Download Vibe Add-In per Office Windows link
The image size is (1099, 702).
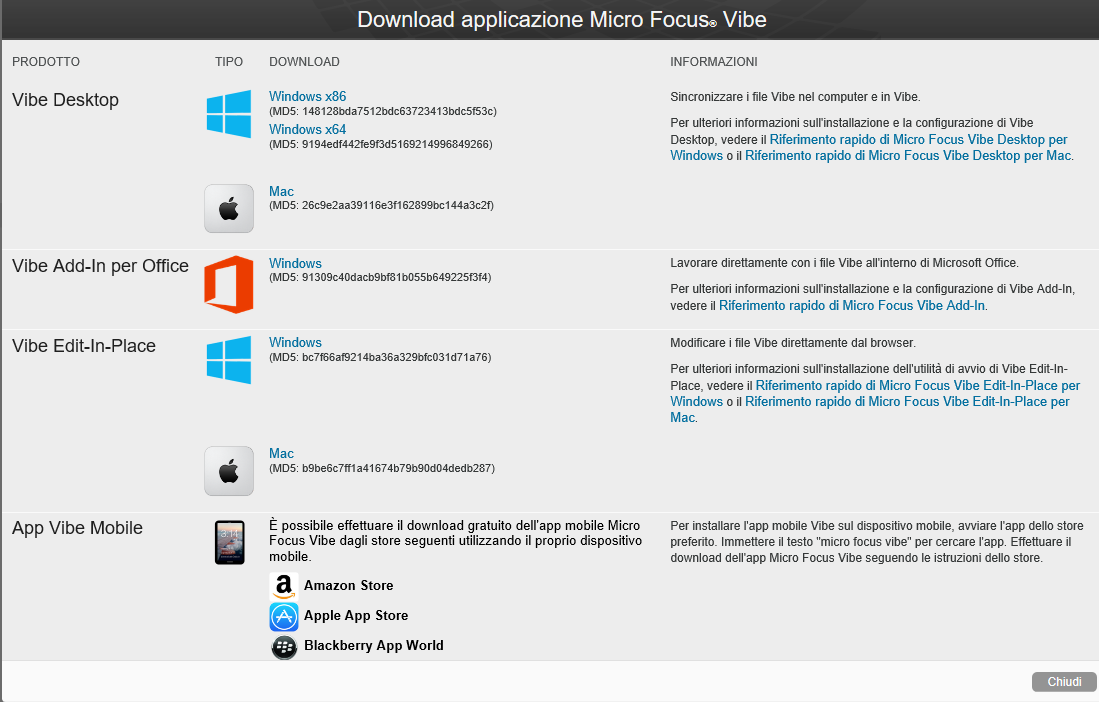295,263
